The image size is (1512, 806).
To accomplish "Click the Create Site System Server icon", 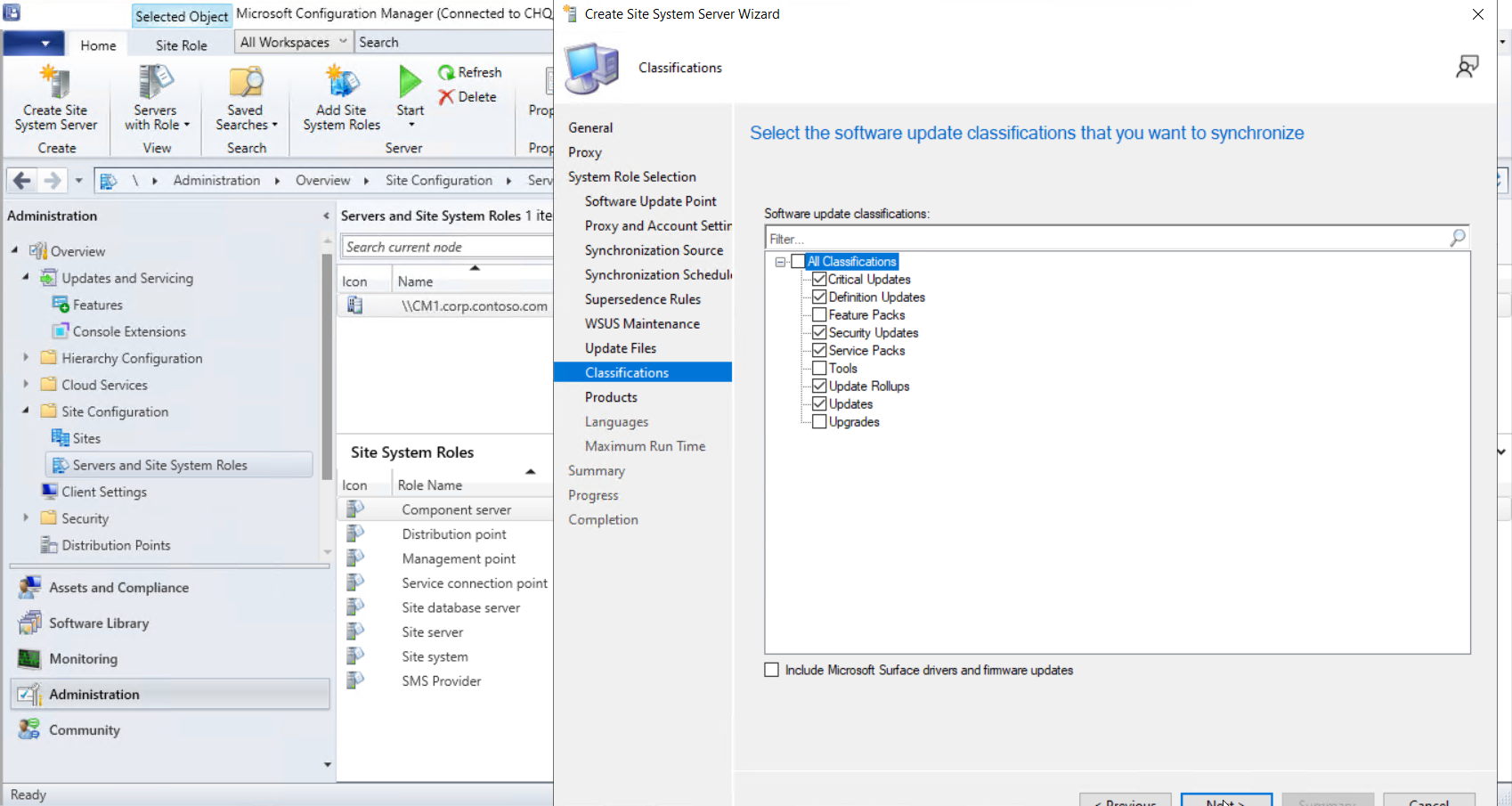I will (55, 82).
